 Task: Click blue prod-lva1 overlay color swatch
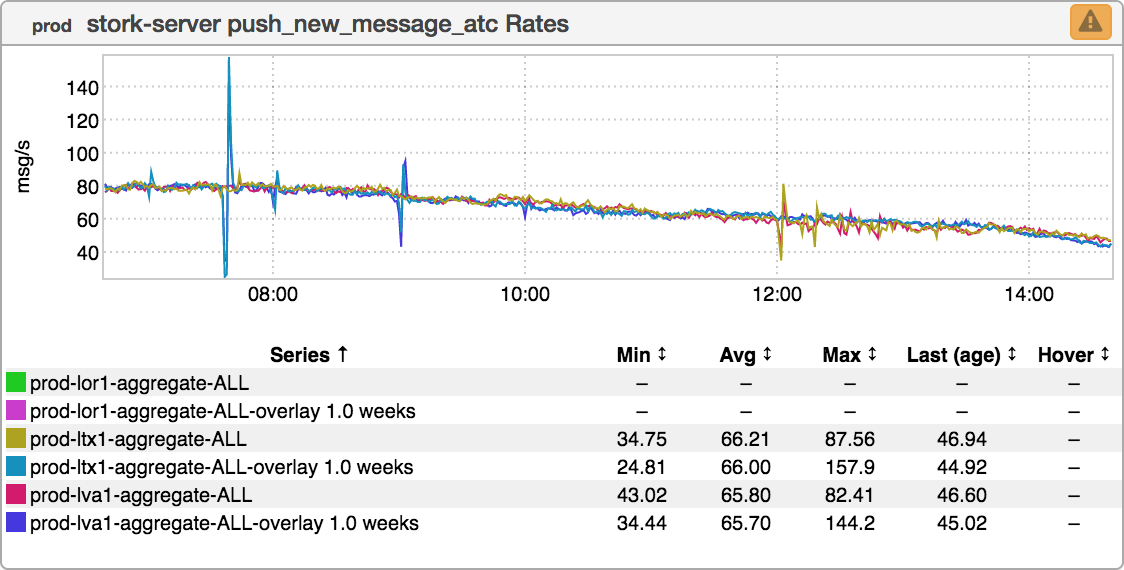16,523
